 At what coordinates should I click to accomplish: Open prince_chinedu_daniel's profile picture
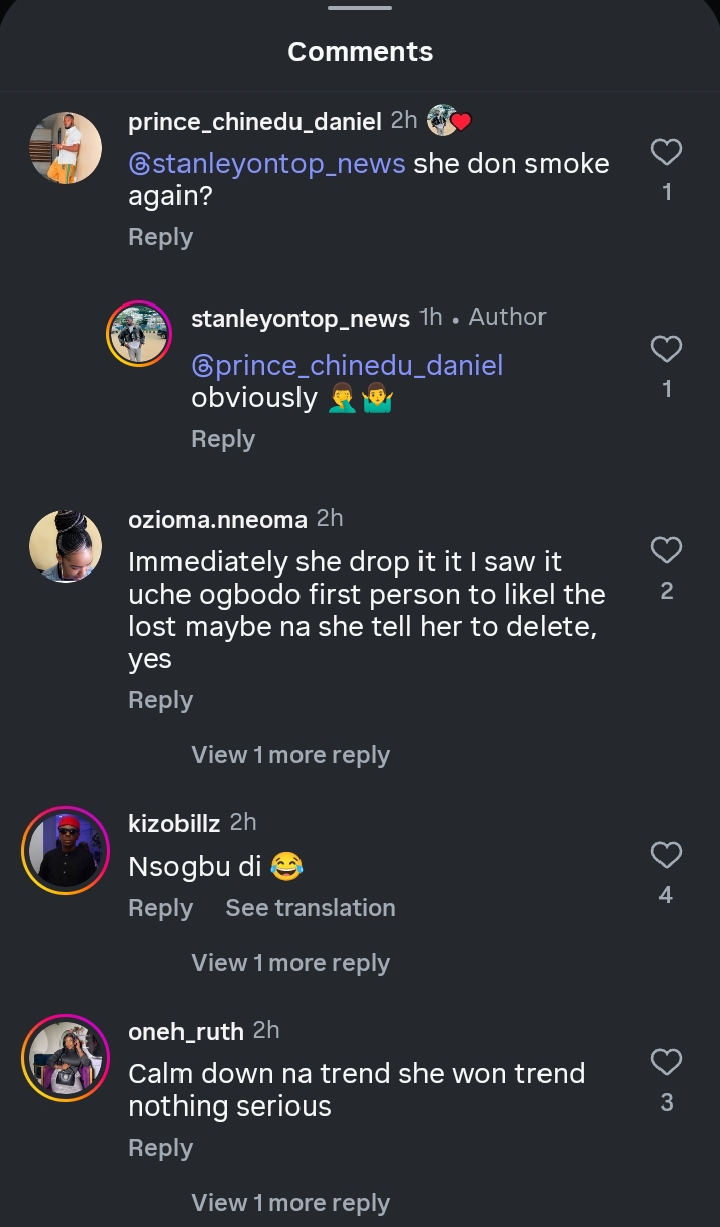66,148
